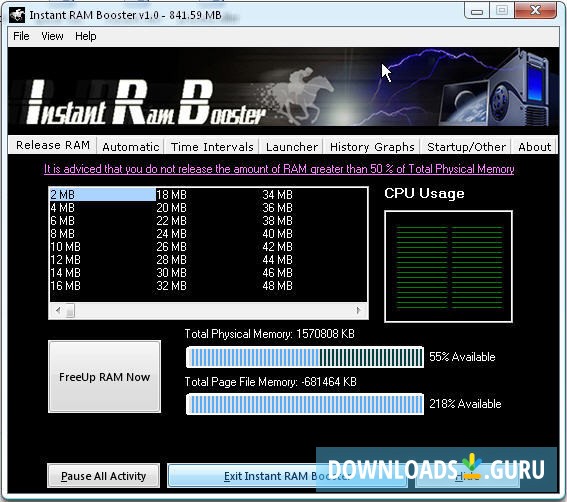Open the View menu

[52, 36]
